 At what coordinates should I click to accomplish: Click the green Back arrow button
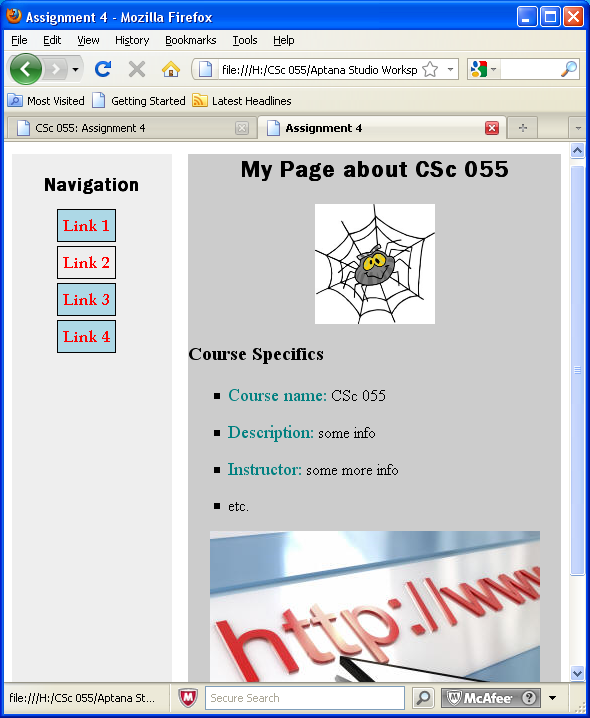tap(26, 69)
